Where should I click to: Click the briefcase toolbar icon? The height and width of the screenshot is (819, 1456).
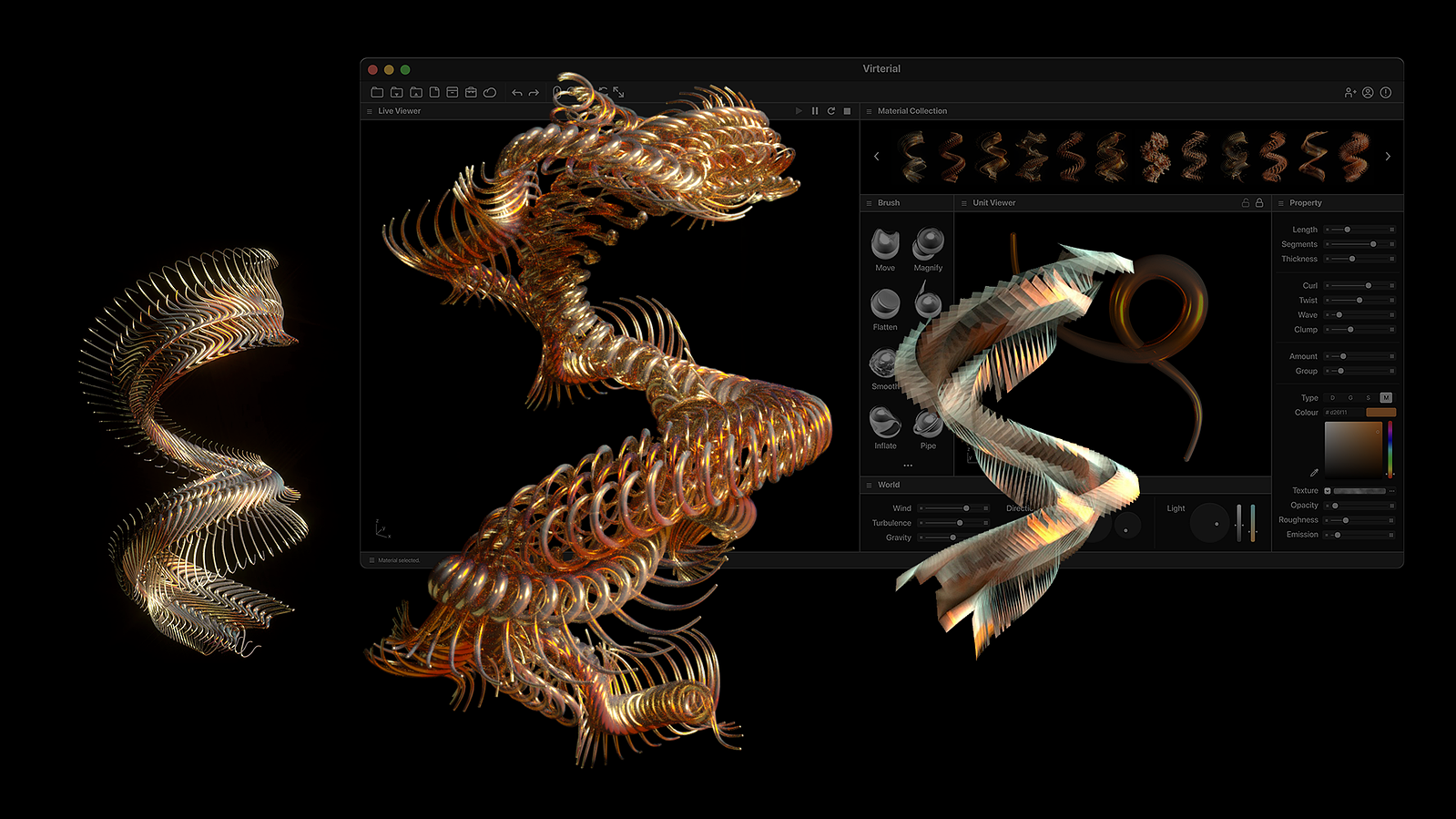(471, 92)
